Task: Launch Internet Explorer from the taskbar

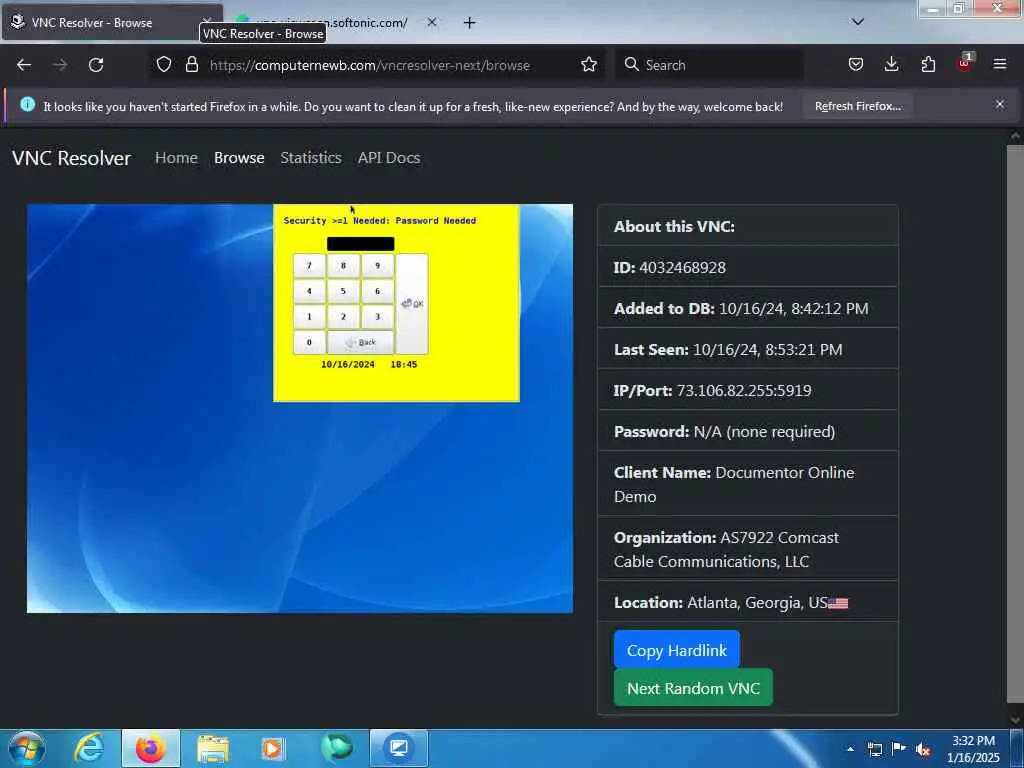Action: [x=88, y=748]
